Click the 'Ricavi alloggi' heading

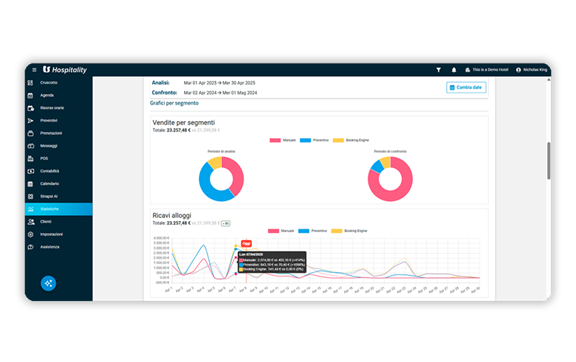coord(172,215)
